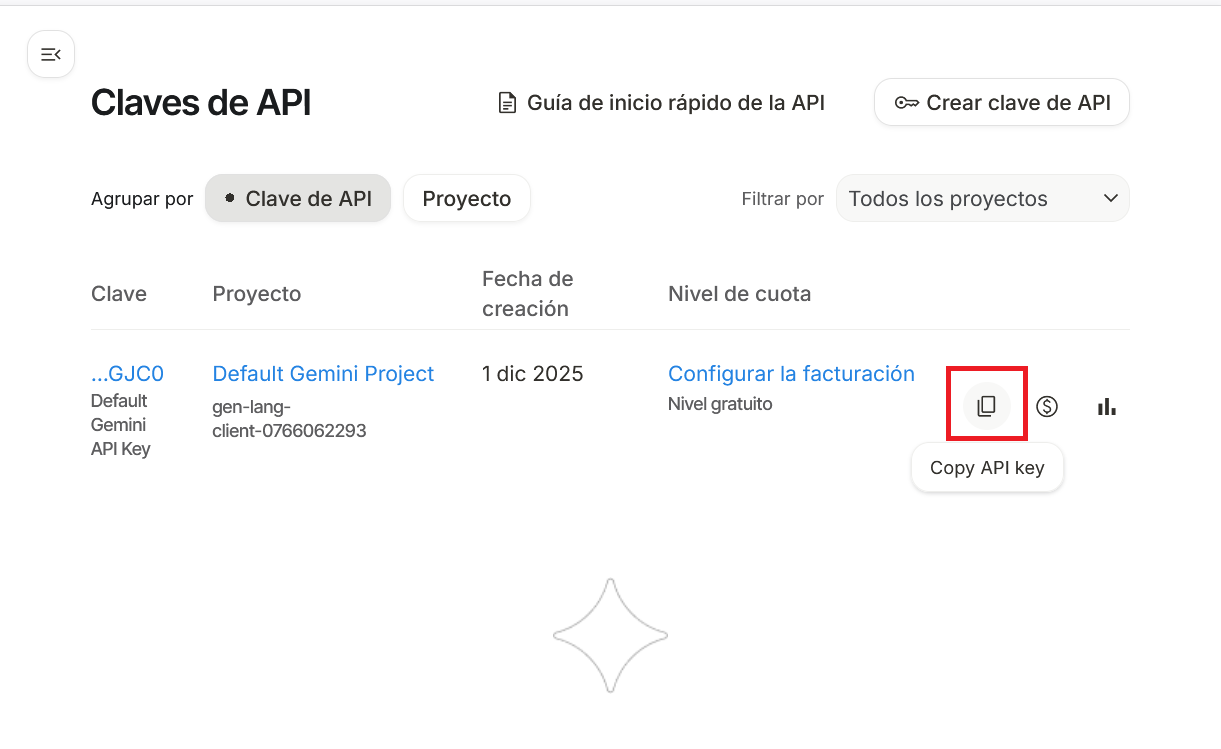Viewport: 1221px width, 749px height.
Task: Group the keys by Clave de API
Action: (298, 198)
